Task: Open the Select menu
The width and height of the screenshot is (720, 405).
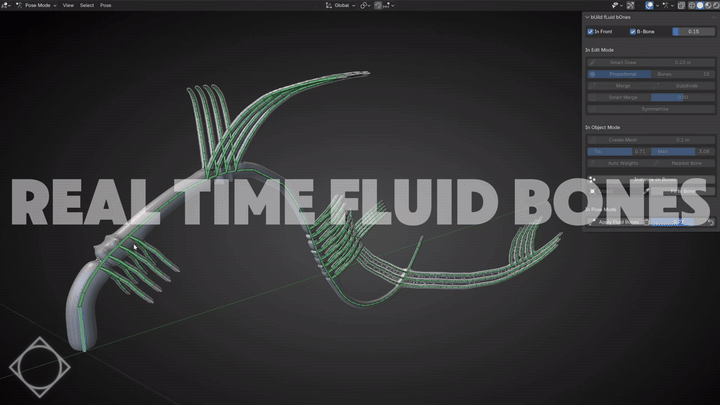Action: (87, 5)
